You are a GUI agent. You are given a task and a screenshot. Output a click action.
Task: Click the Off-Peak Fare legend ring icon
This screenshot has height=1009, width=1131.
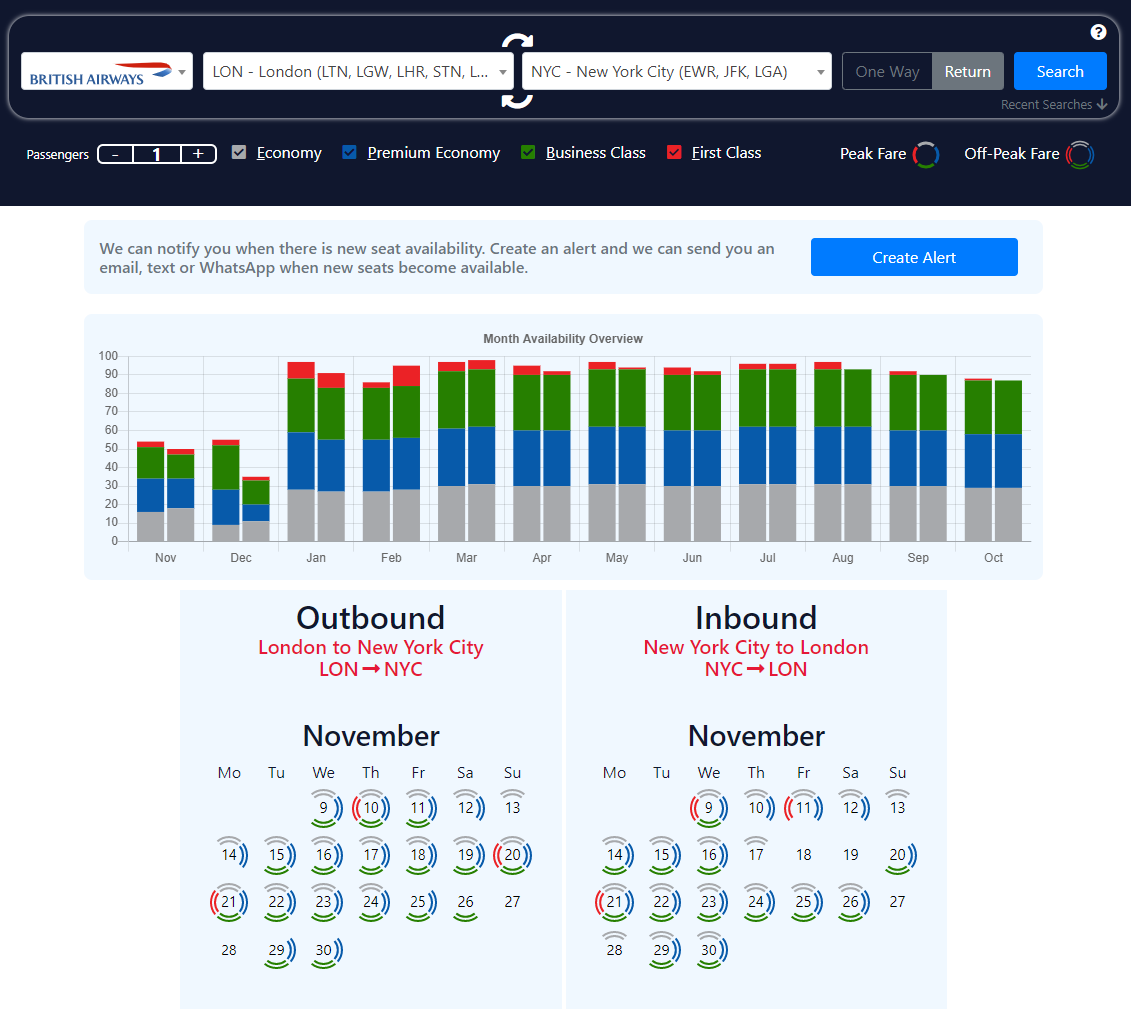(1080, 154)
